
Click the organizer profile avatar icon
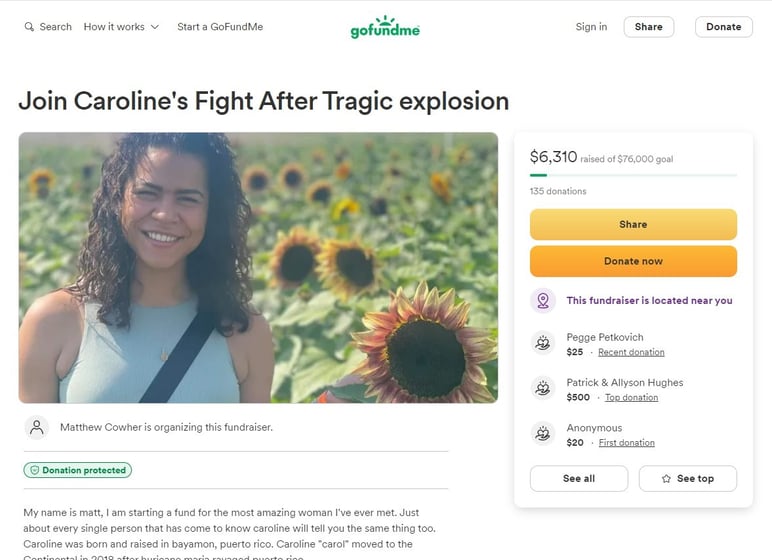[37, 427]
